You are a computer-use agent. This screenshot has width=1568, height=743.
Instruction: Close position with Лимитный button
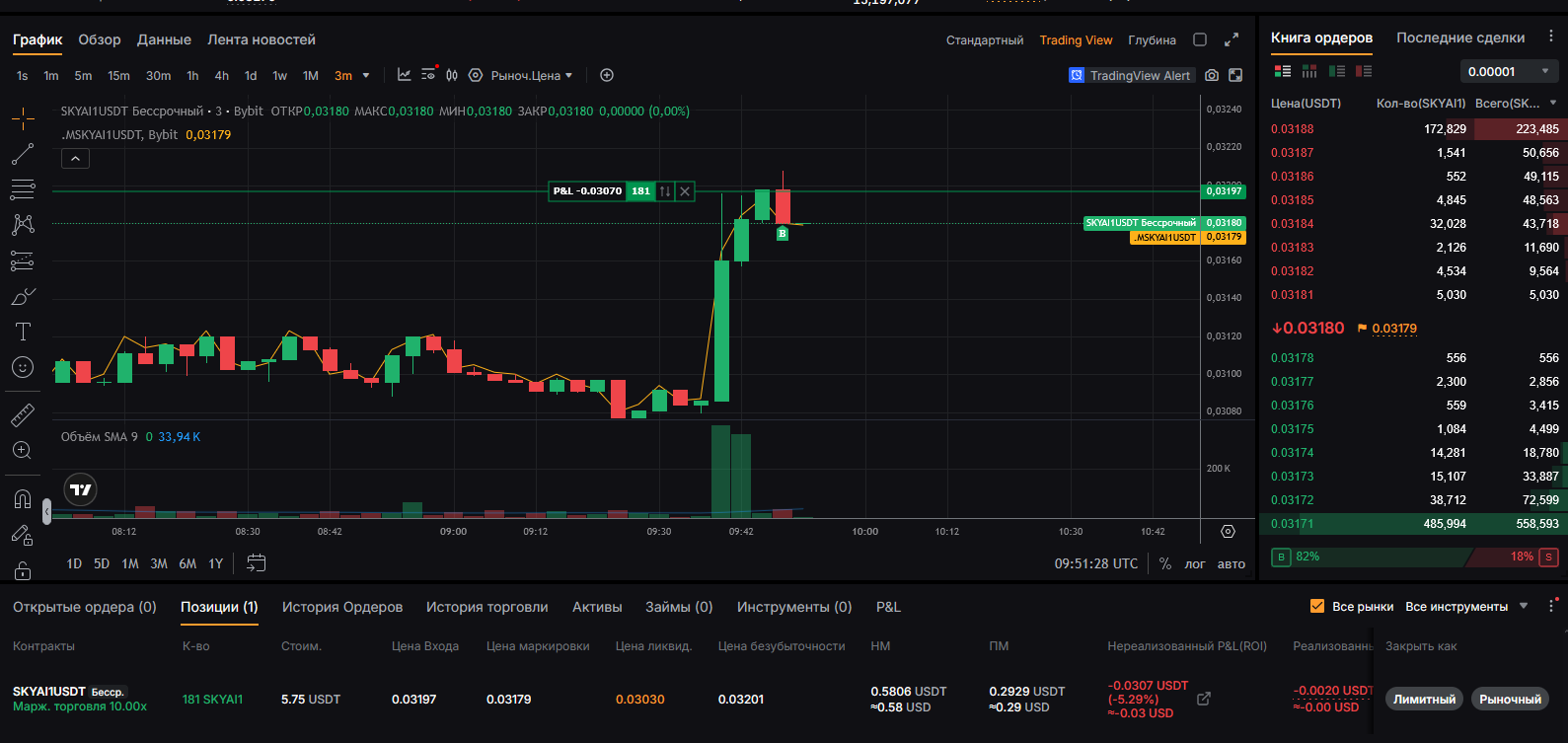point(1424,699)
